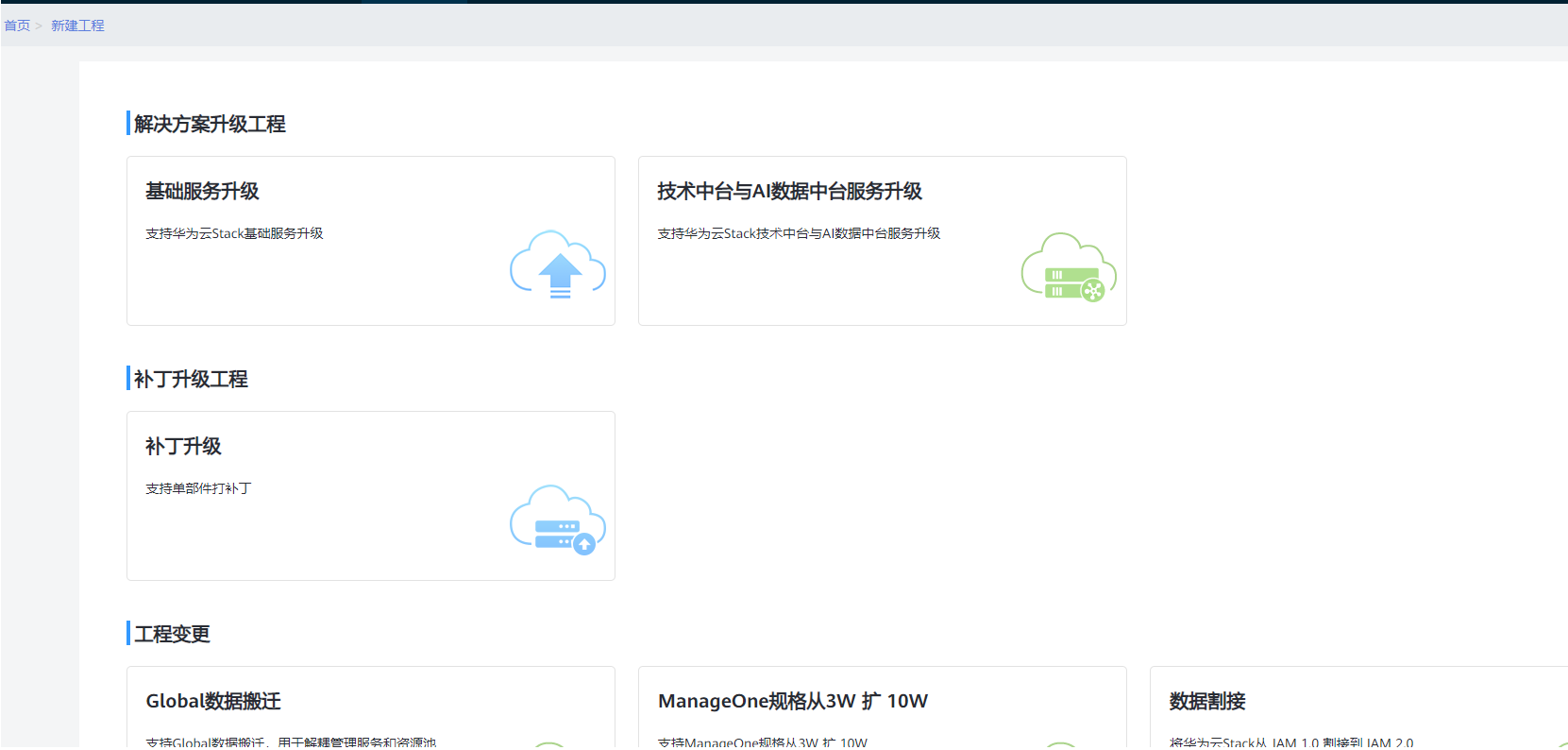Click description 支持单部件打补丁
The width and height of the screenshot is (1568, 750).
tap(198, 488)
